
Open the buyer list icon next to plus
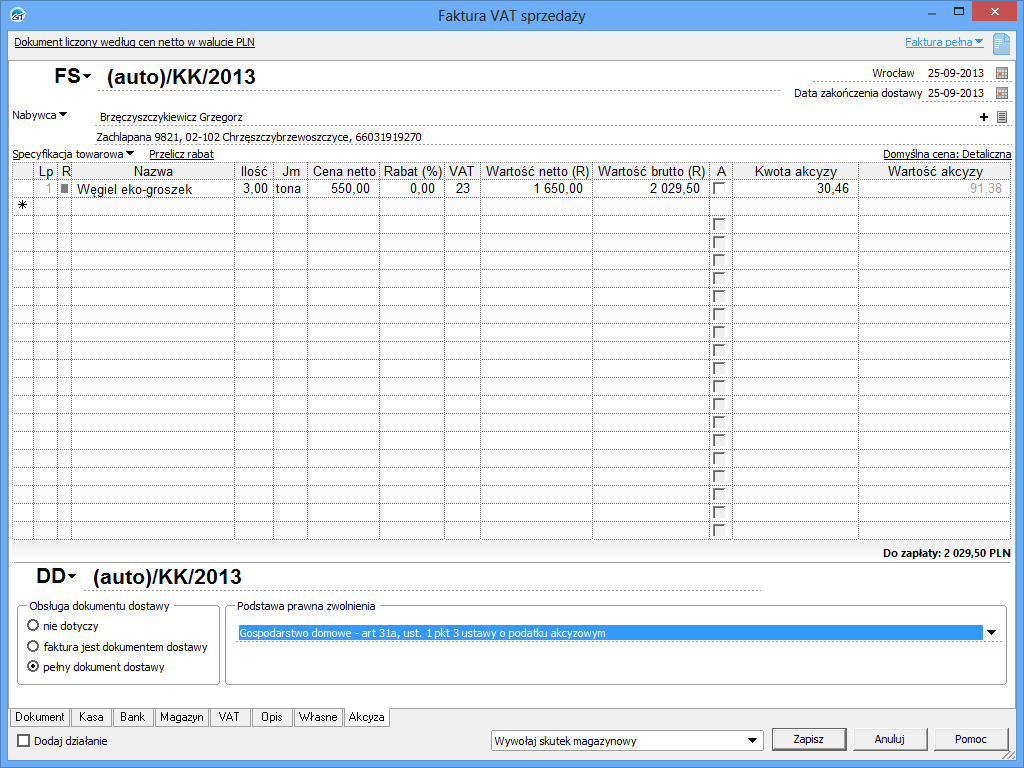[x=1002, y=117]
